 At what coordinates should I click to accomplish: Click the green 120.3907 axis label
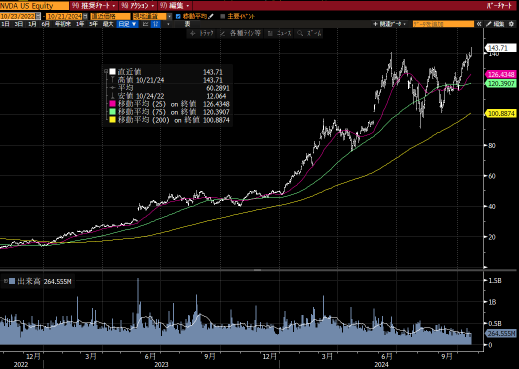501,83
